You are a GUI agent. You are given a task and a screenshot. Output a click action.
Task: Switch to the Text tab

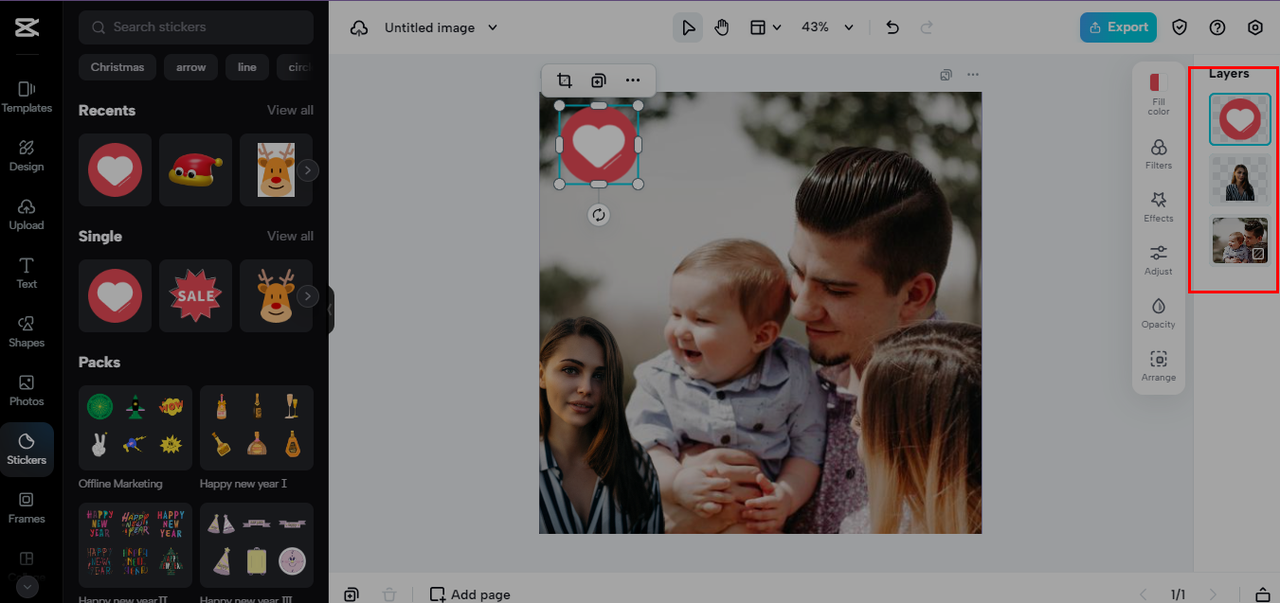point(27,272)
